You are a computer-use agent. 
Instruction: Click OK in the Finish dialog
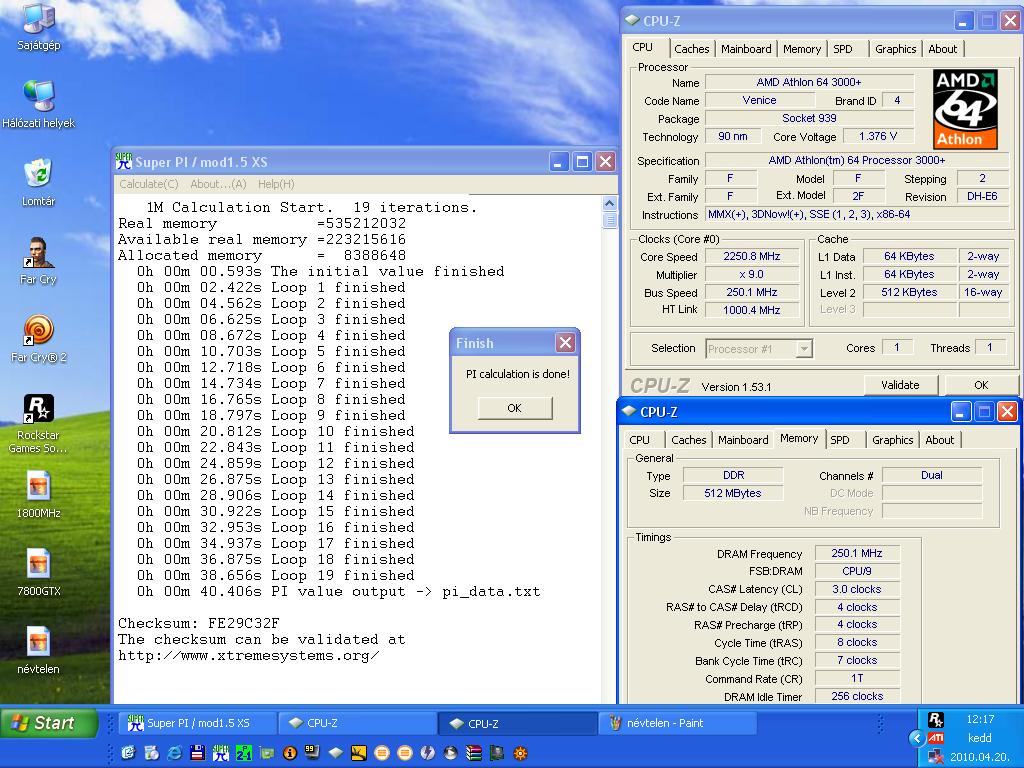point(515,408)
